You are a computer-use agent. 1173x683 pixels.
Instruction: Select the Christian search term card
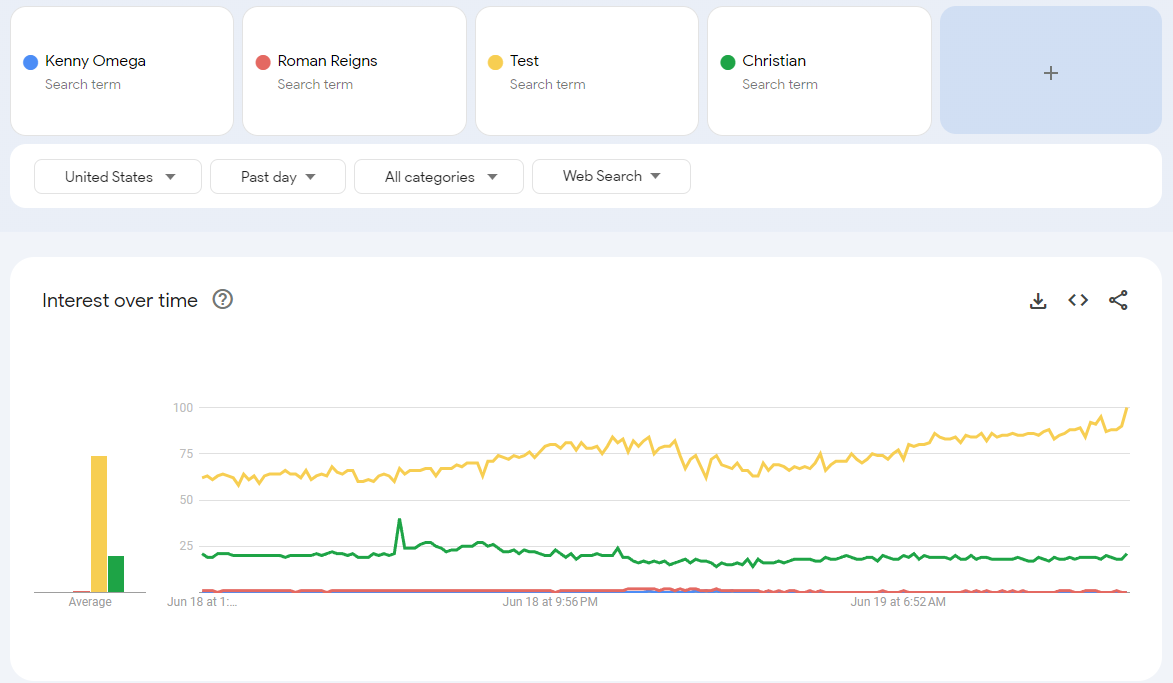[818, 71]
